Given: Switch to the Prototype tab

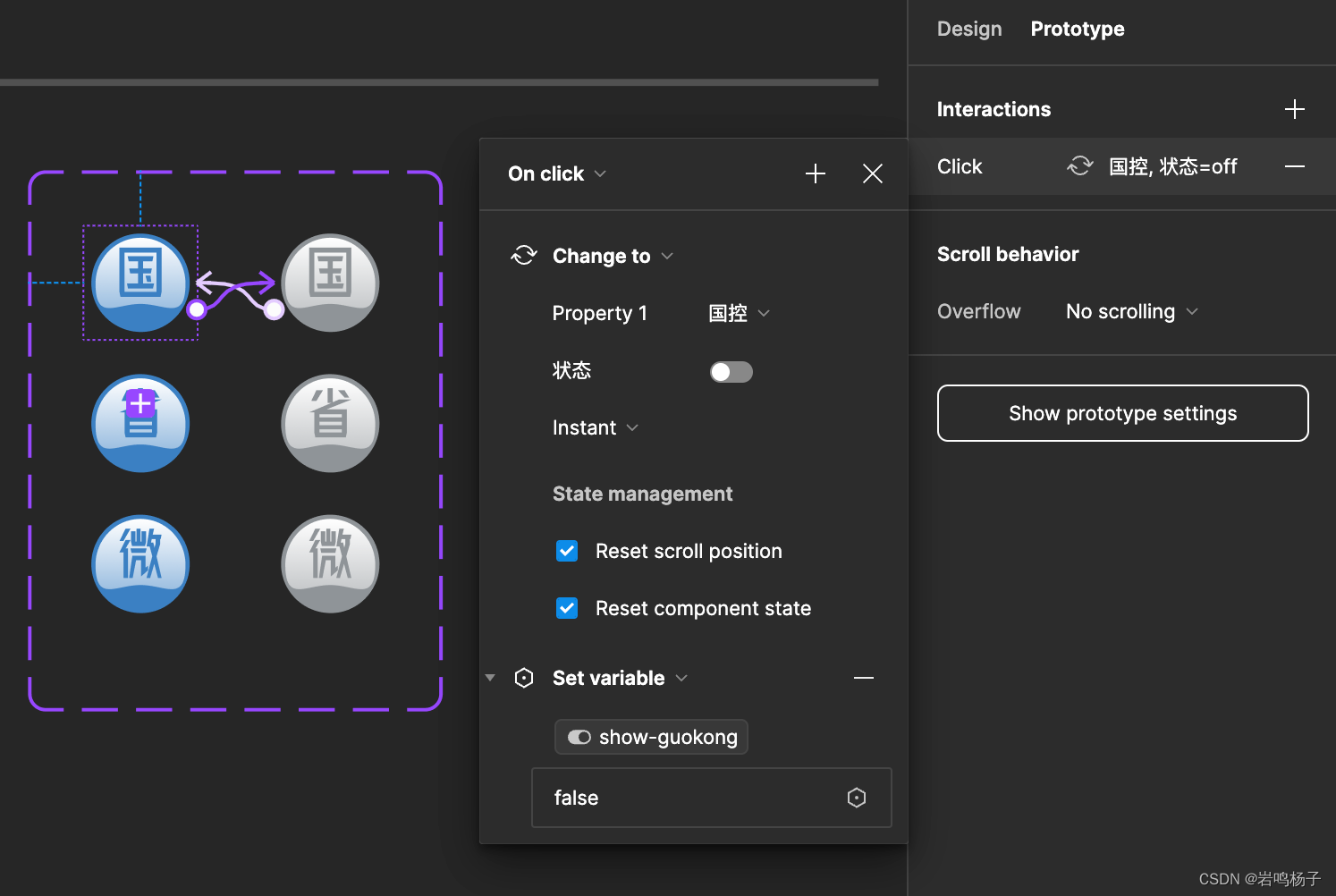Looking at the screenshot, I should coord(1078,29).
